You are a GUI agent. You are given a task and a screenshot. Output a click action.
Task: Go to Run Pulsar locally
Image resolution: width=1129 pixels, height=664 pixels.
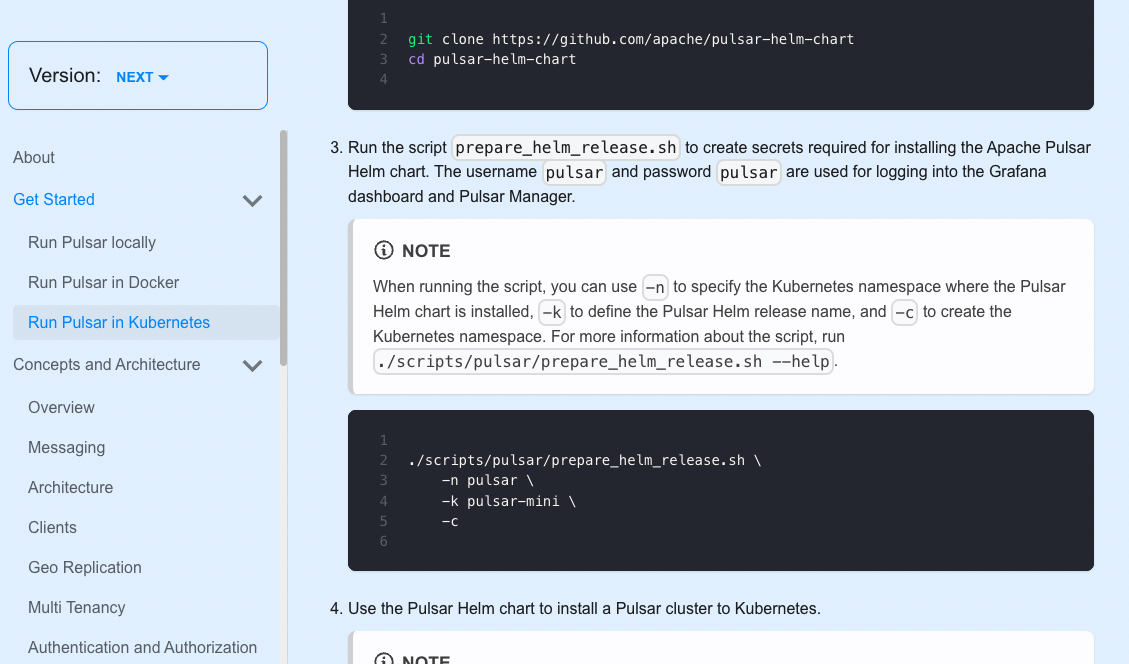[92, 243]
